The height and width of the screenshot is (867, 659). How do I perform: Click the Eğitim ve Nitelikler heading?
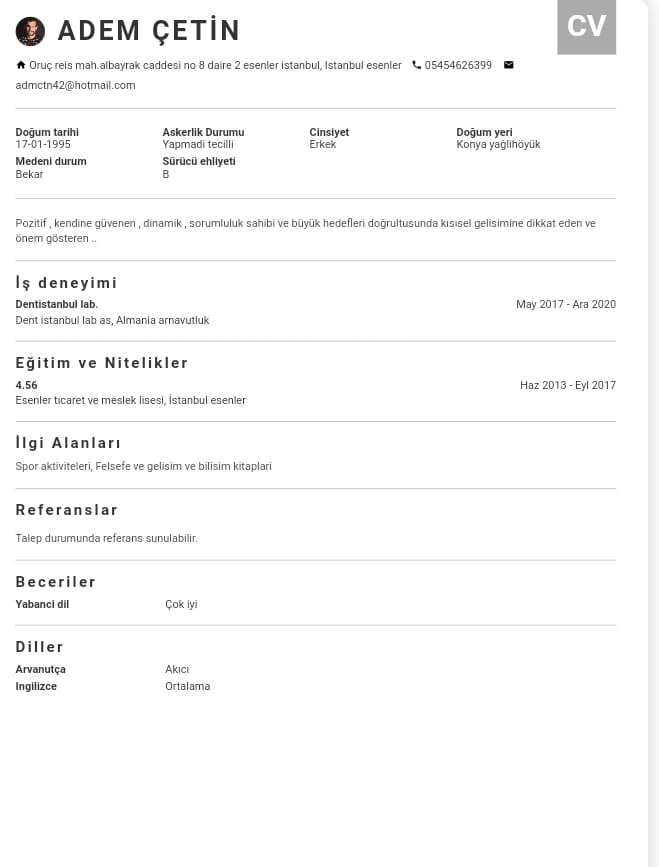(x=102, y=363)
